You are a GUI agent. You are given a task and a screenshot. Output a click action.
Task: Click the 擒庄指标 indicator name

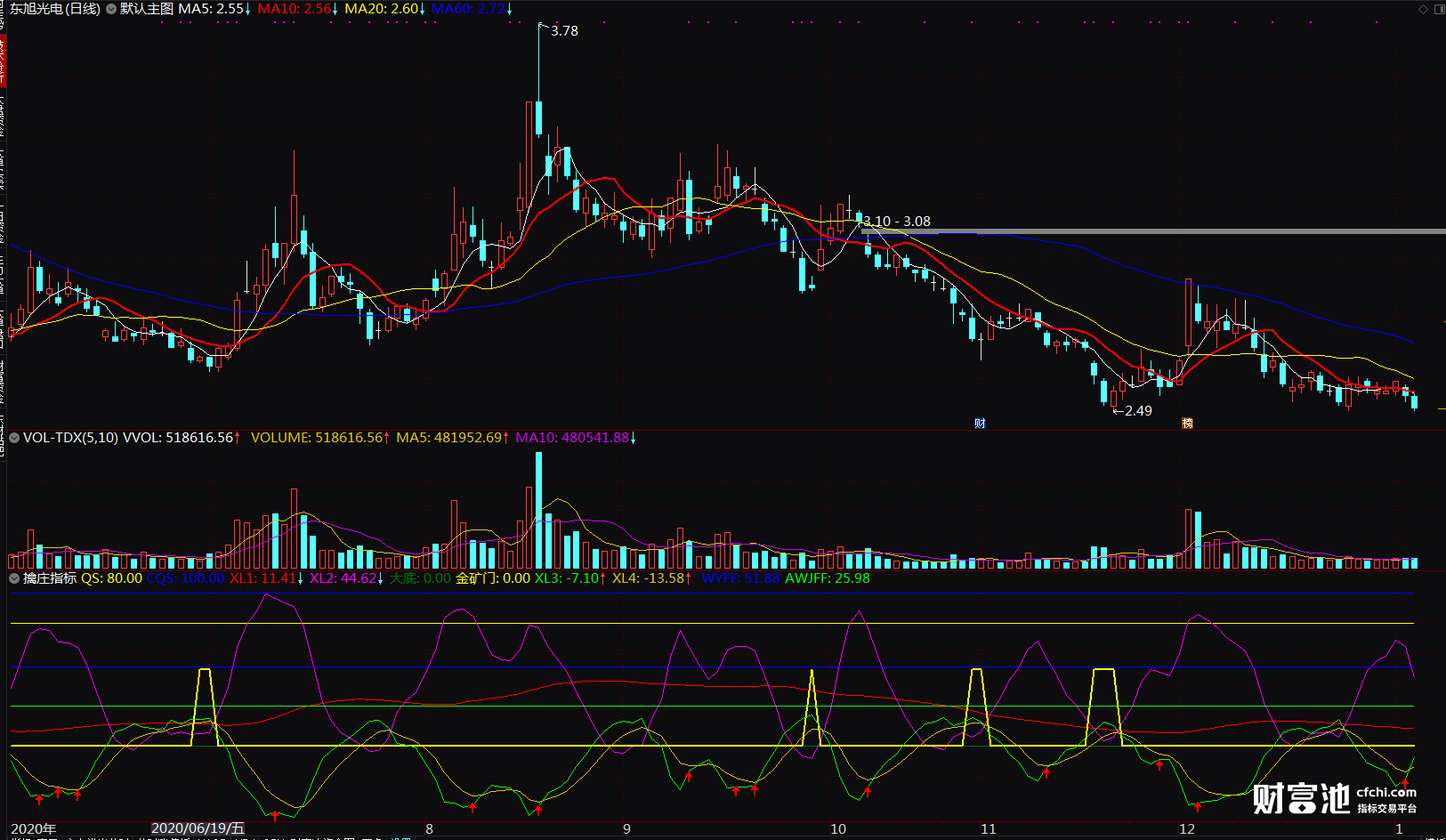point(50,578)
